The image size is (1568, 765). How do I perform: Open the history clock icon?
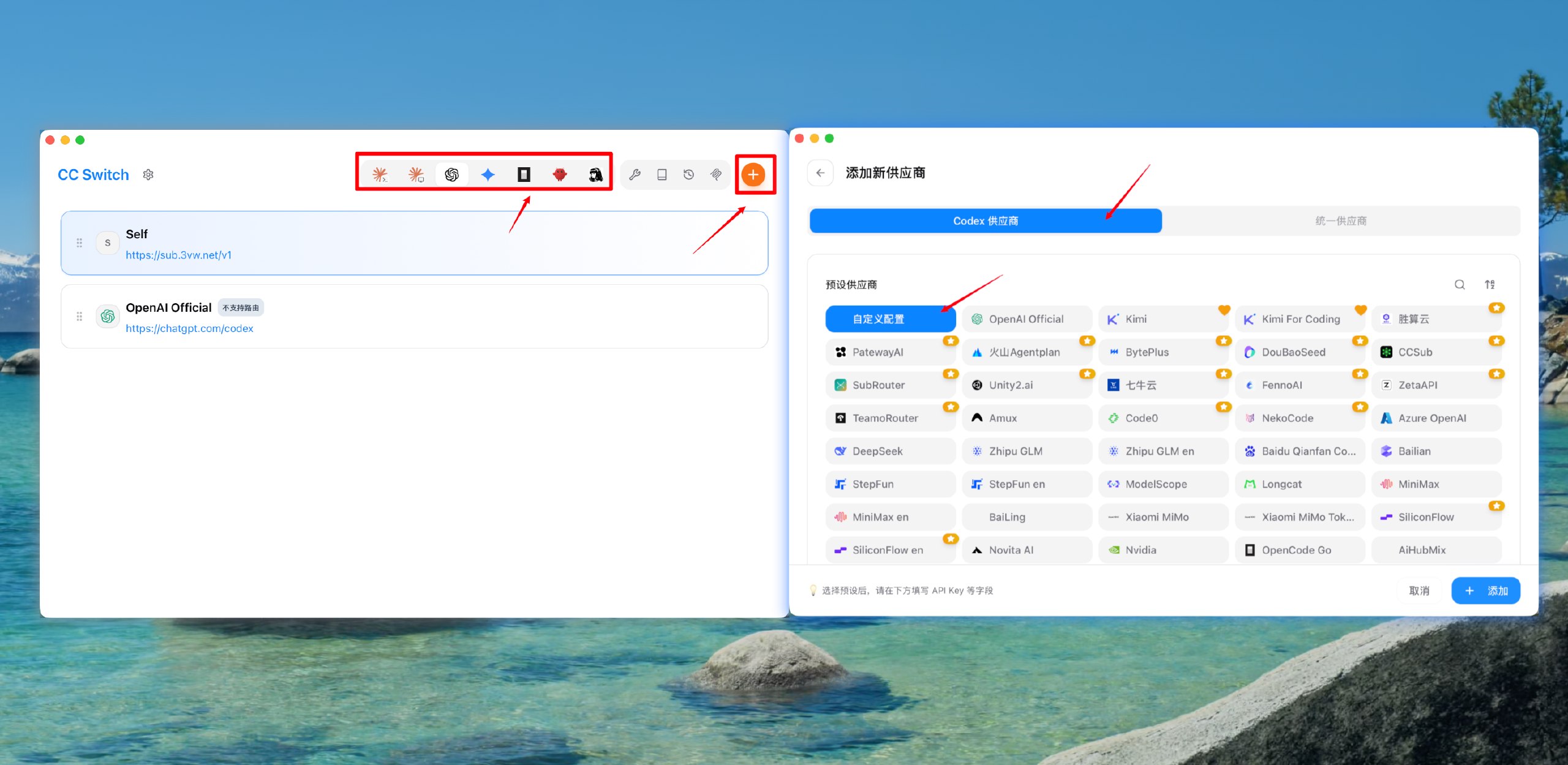[x=689, y=175]
